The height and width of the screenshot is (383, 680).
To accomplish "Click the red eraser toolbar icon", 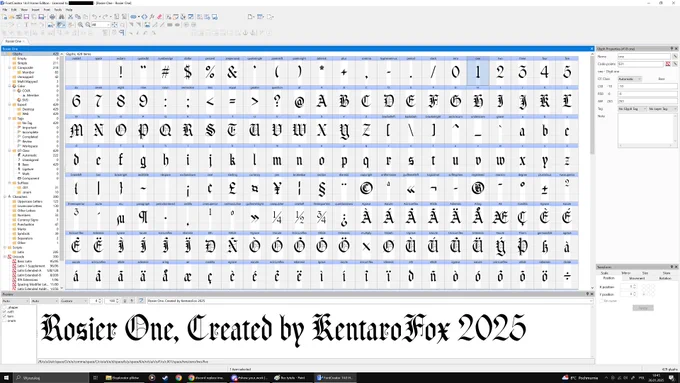I will point(160,17).
